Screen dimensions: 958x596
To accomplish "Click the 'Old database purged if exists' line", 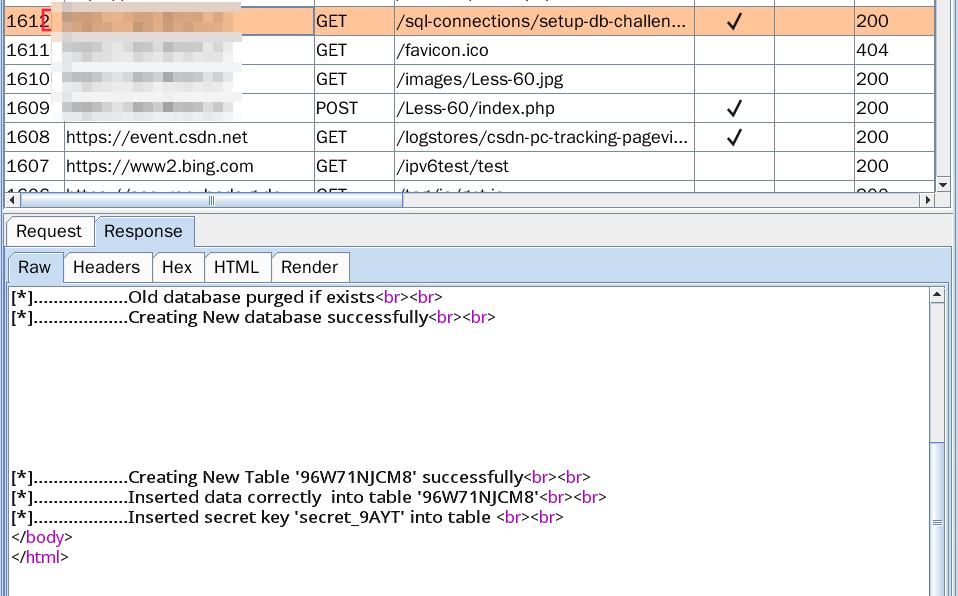I will [x=227, y=297].
